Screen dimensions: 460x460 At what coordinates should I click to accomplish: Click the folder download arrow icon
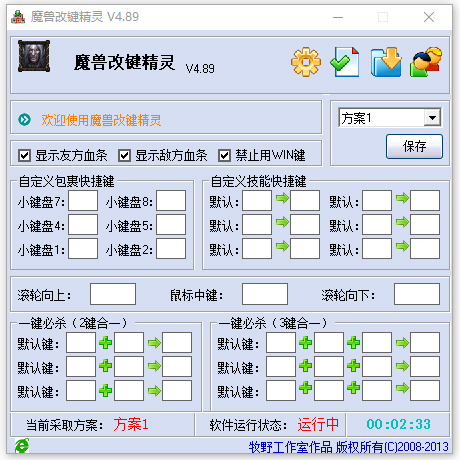pyautogui.click(x=386, y=62)
